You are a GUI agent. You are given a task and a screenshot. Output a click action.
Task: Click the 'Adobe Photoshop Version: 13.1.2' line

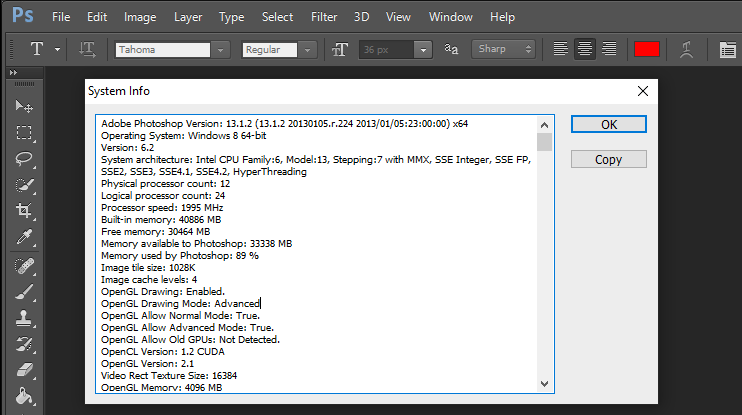click(284, 124)
